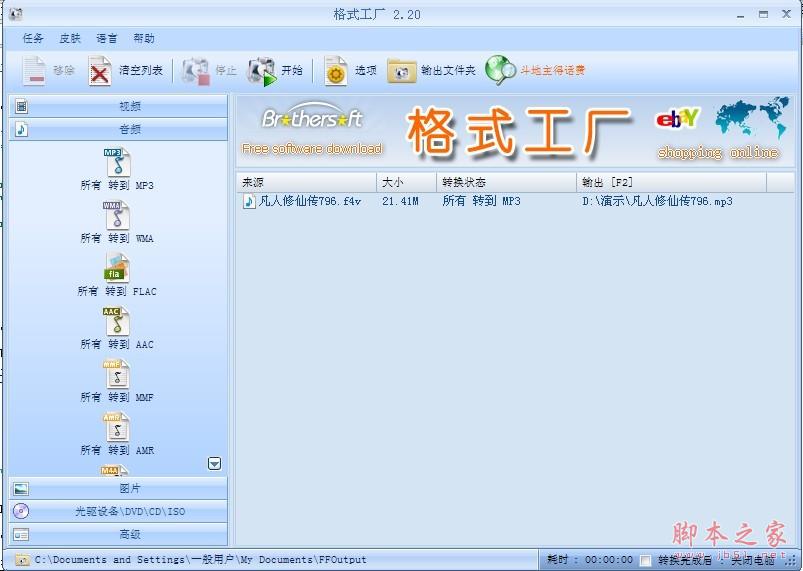Sort by the 大小 column header

point(407,182)
